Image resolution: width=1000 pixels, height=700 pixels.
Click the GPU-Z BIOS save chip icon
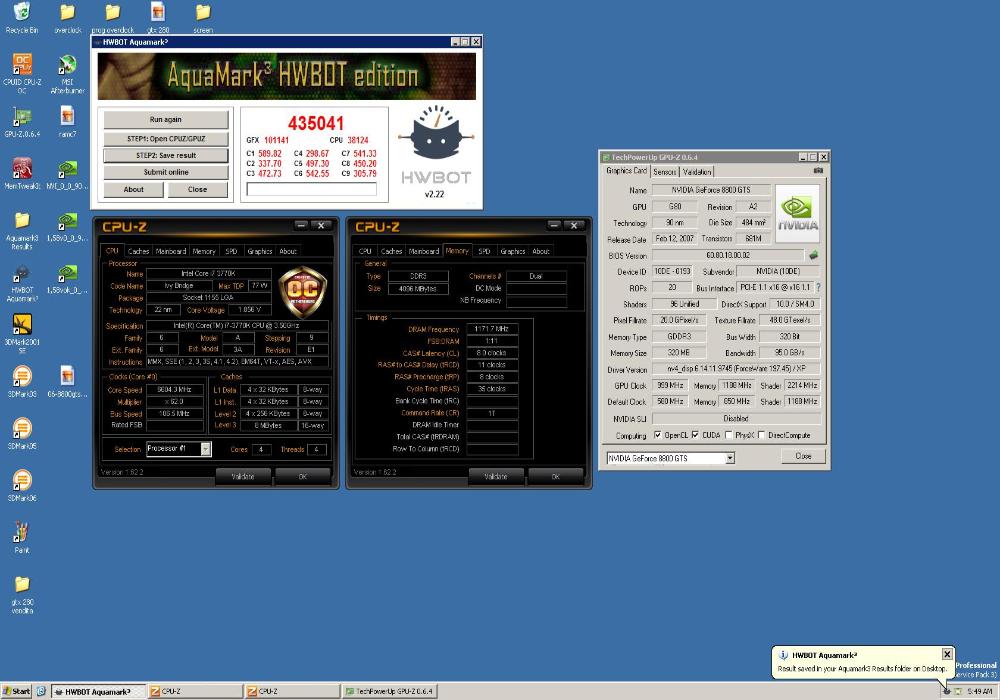[x=813, y=255]
